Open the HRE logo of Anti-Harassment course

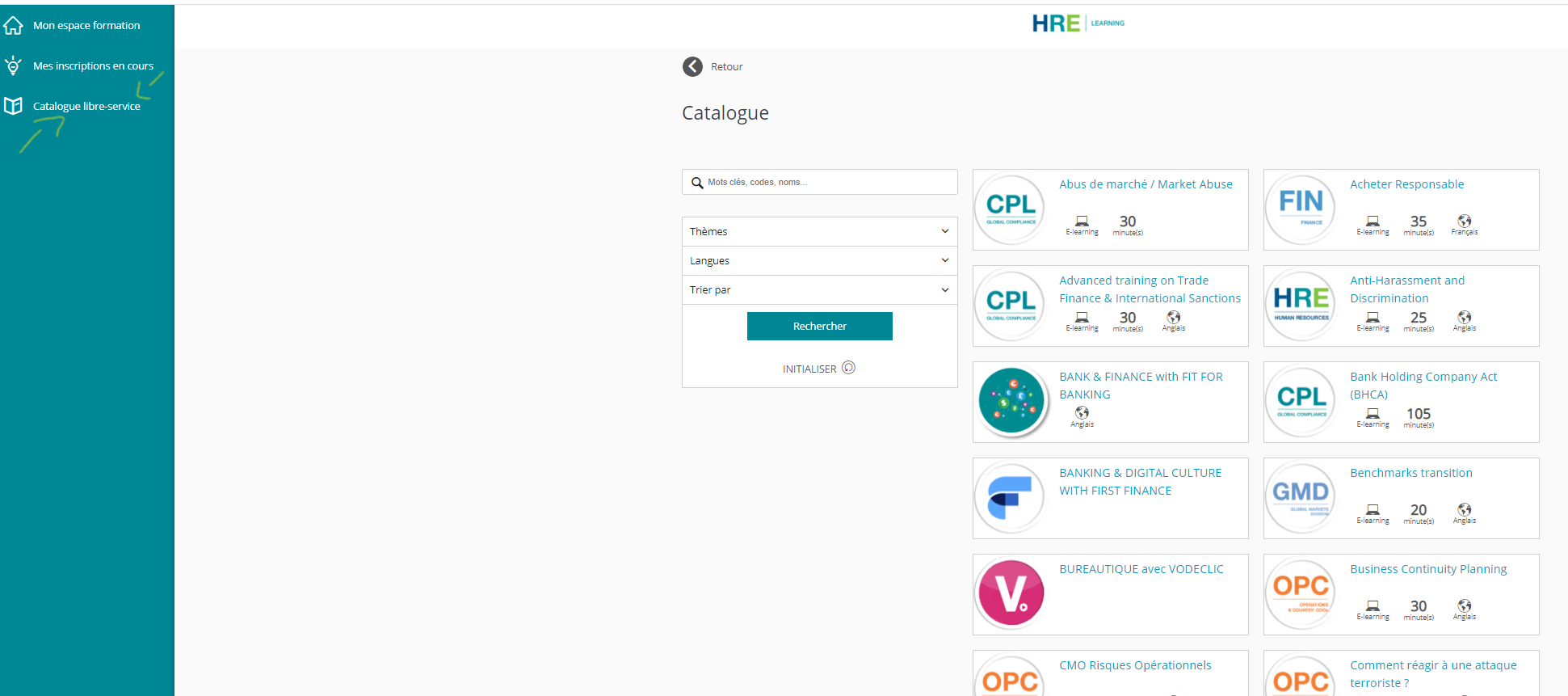click(1301, 306)
